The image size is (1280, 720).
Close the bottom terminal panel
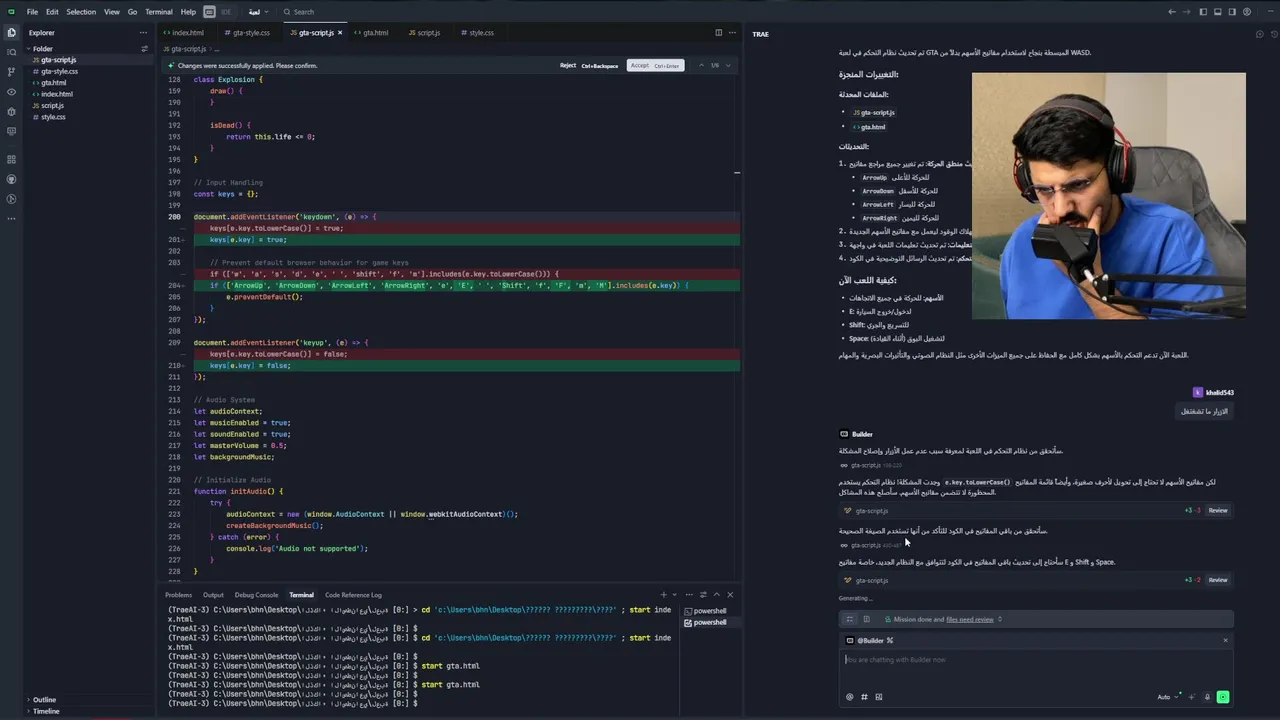(730, 595)
